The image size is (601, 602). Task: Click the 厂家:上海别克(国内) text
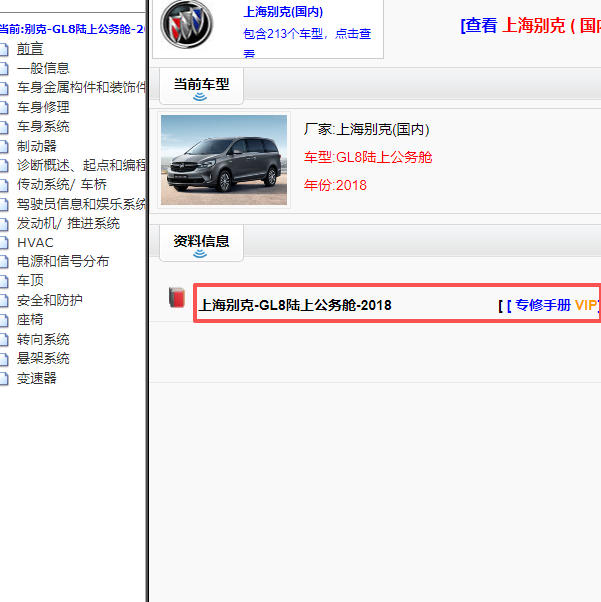click(366, 129)
